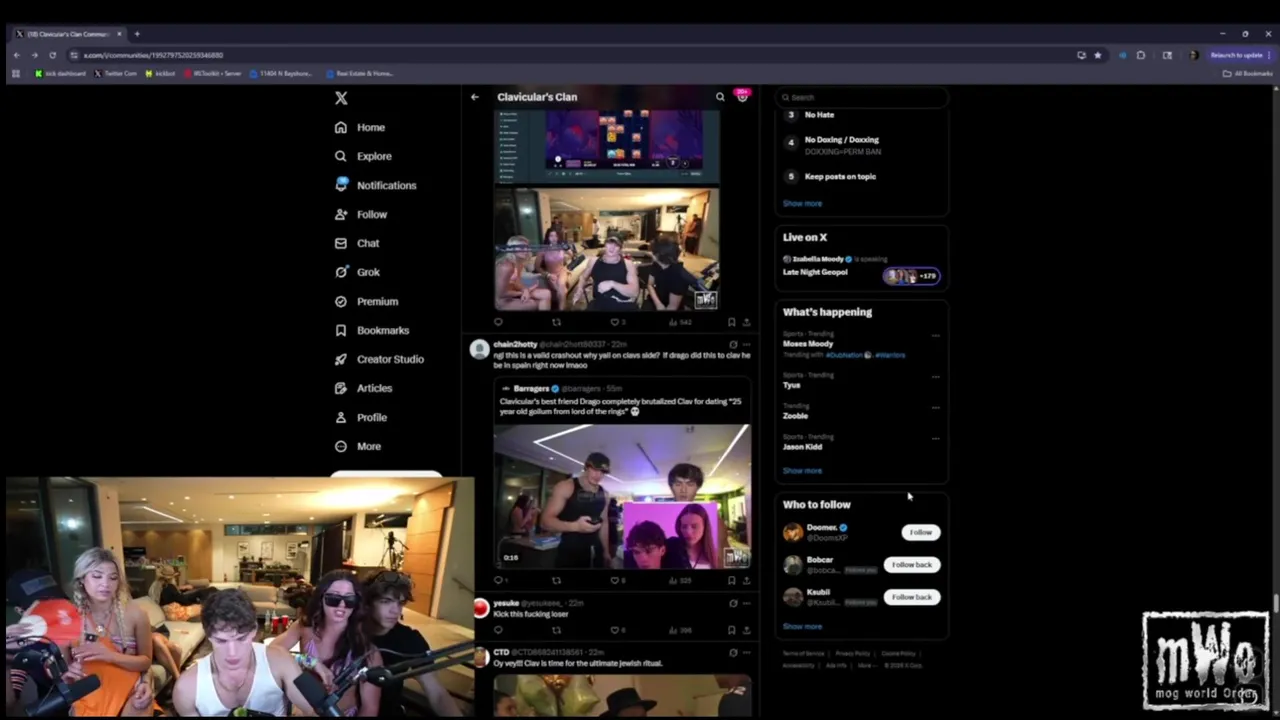
Task: Open the All Bookmarks folder
Action: tap(1247, 73)
